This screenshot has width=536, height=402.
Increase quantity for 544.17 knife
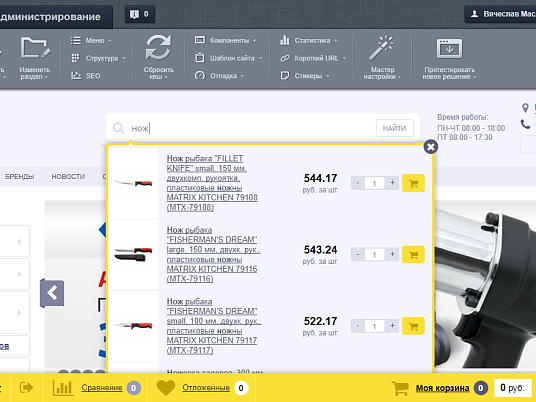click(x=392, y=183)
